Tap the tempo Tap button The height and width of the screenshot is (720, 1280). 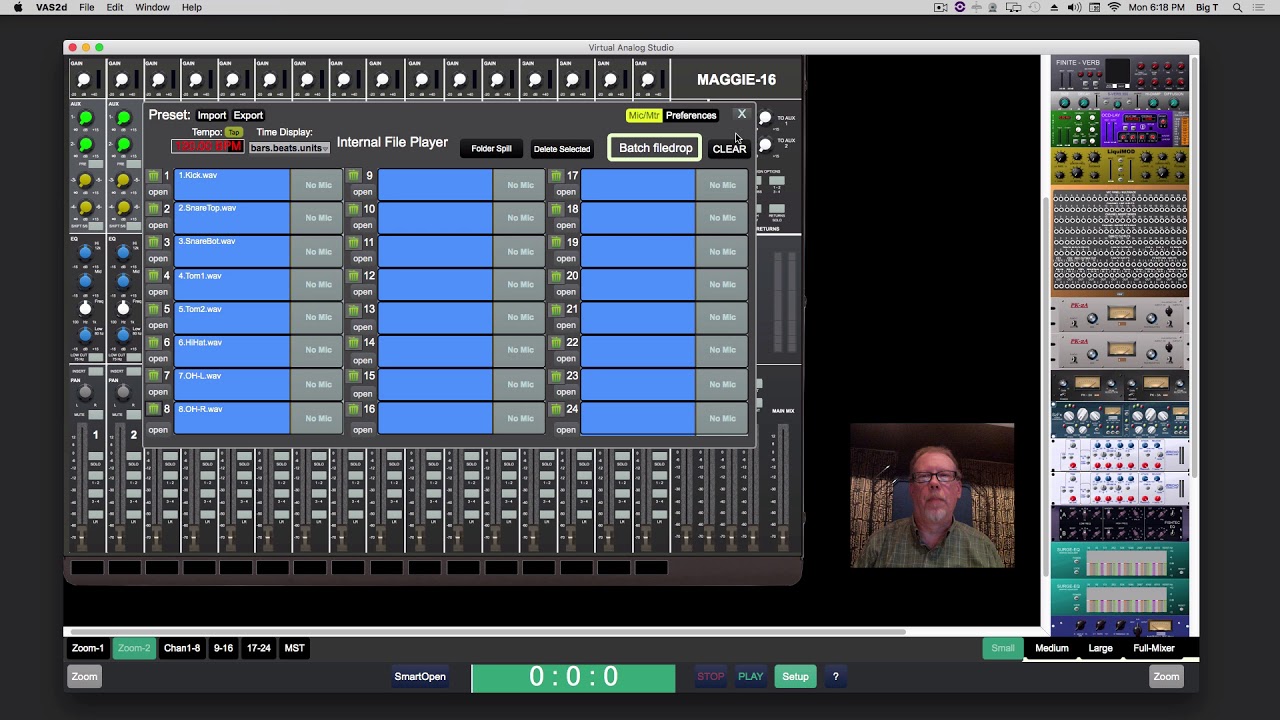tap(234, 132)
